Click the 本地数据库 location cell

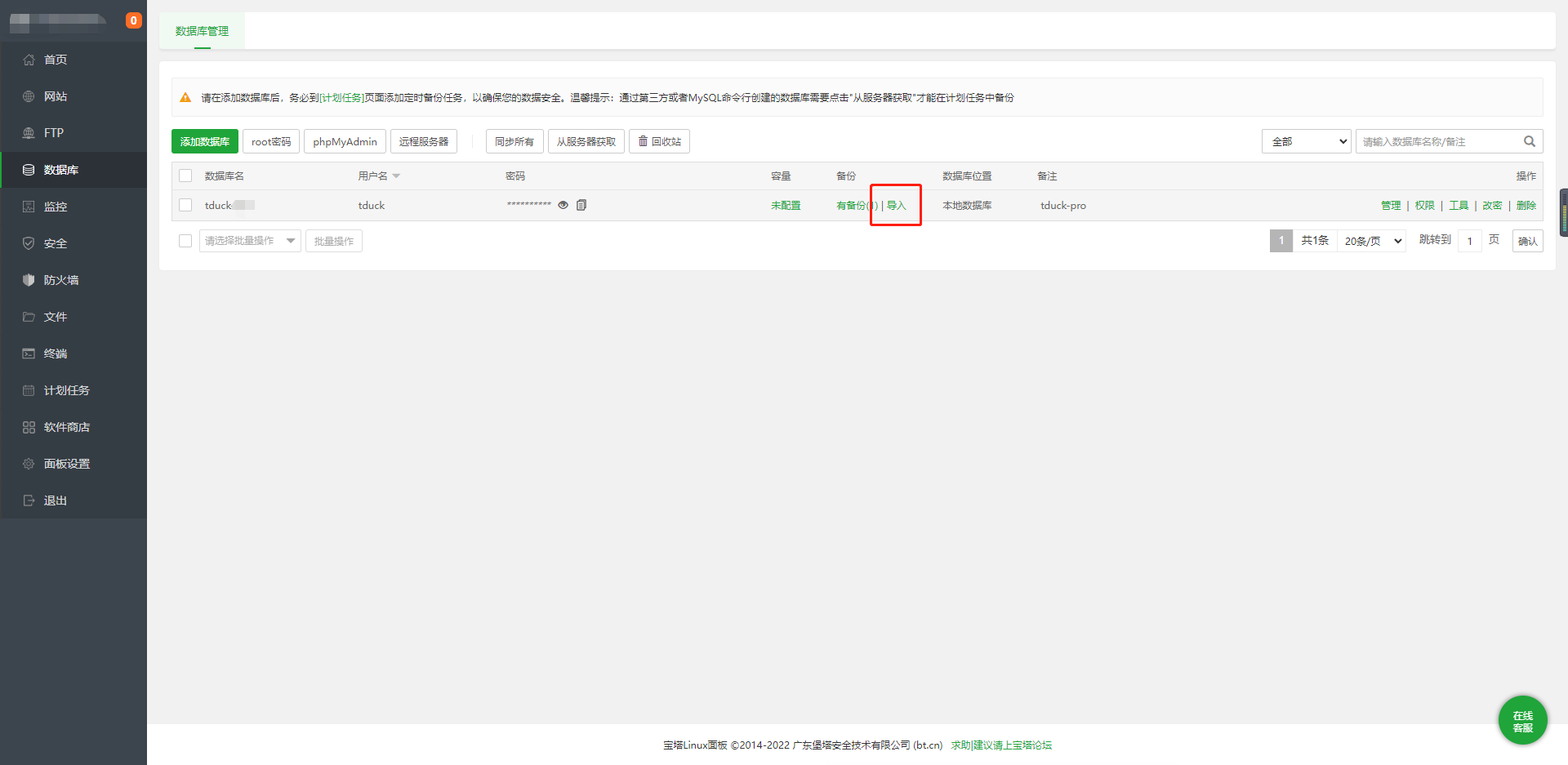967,206
